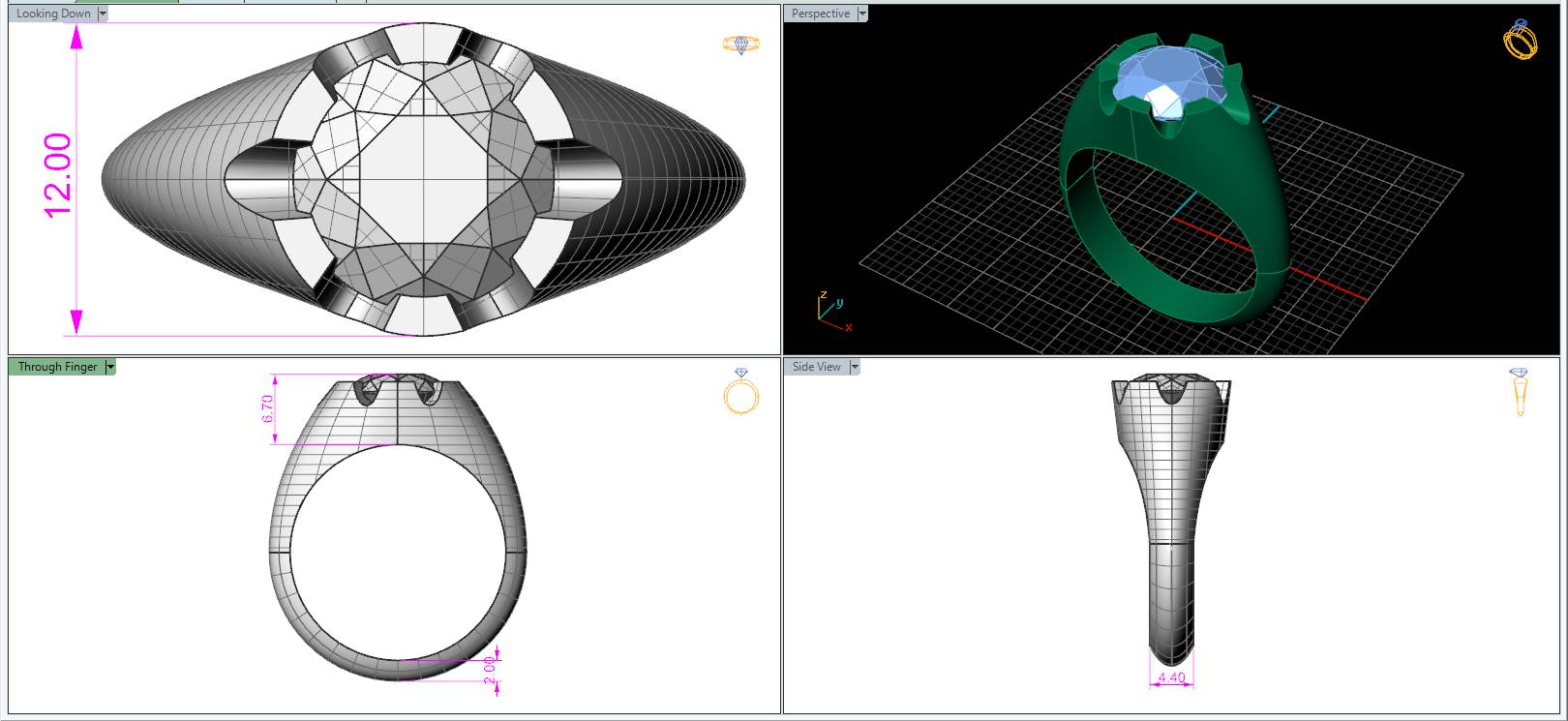Click the gemstone table facet in Looking Down
Viewport: 1568px width, 721px height.
(426, 180)
